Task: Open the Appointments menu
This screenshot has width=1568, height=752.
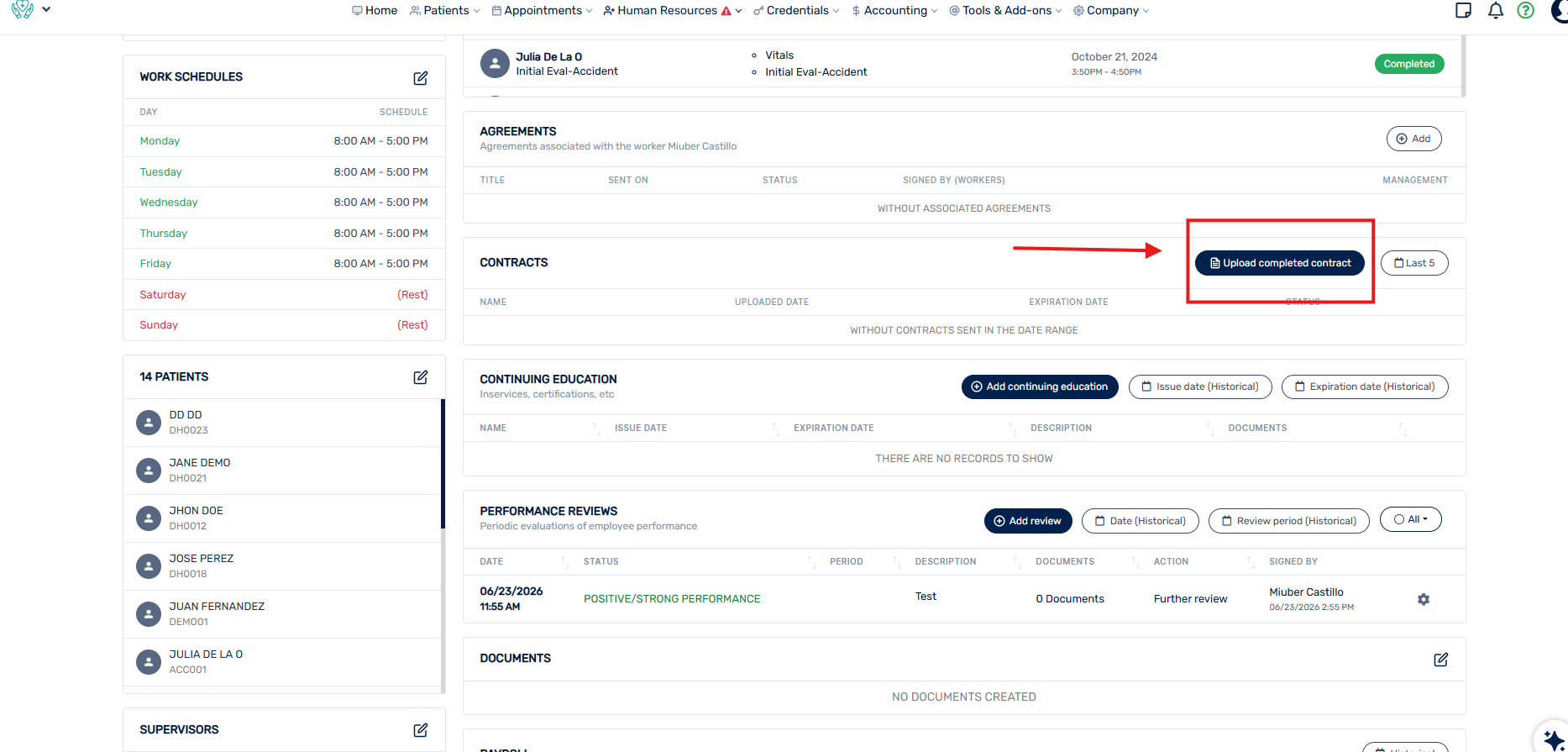Action: pyautogui.click(x=542, y=10)
